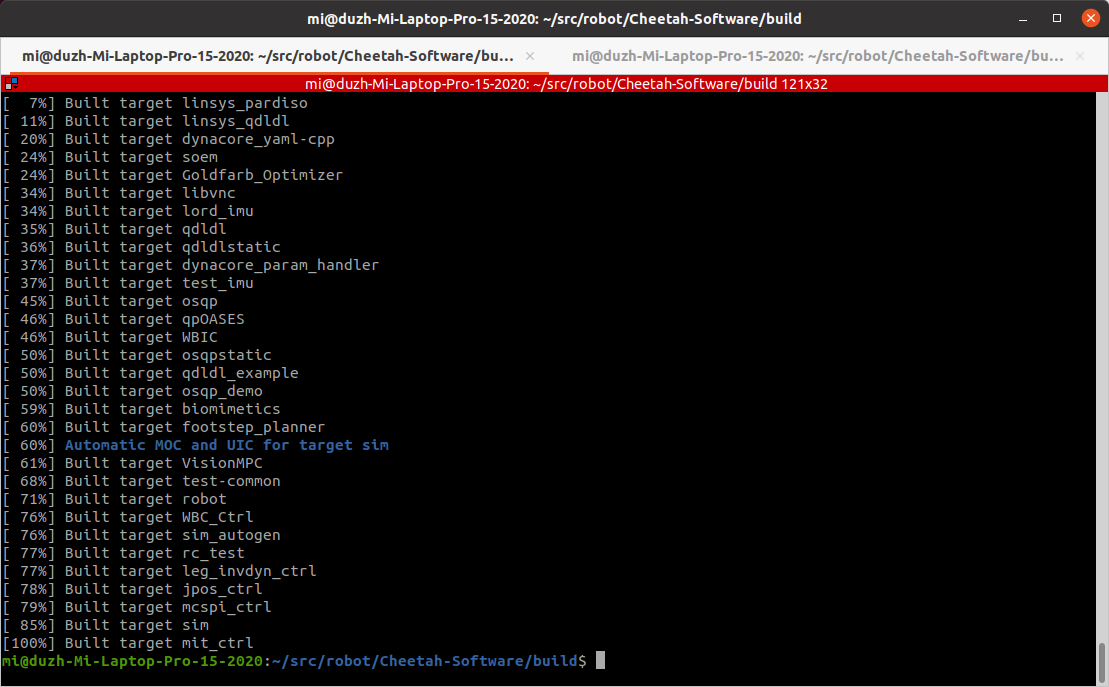Screen dimensions: 1109x687
Task: Click the blinking block cursor at the prompt
Action: click(x=600, y=660)
